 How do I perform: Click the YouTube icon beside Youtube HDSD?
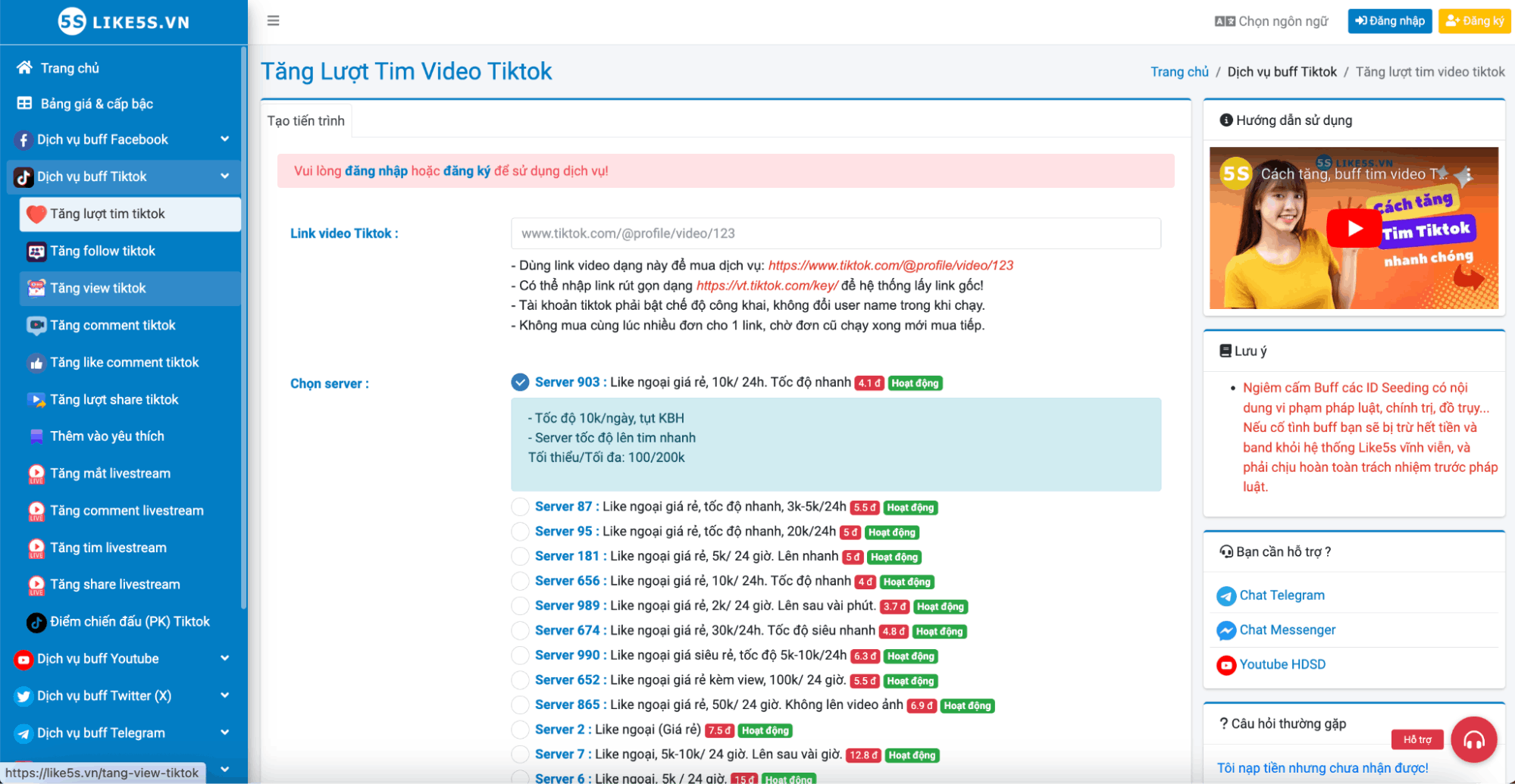click(x=1225, y=665)
